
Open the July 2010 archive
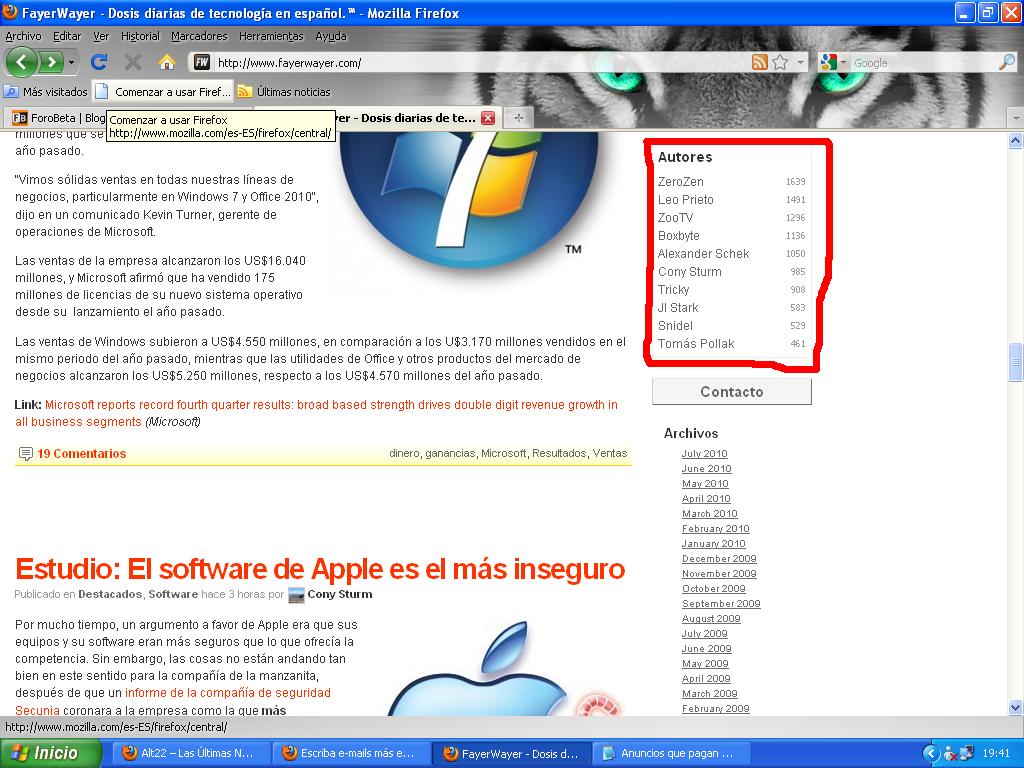[705, 454]
